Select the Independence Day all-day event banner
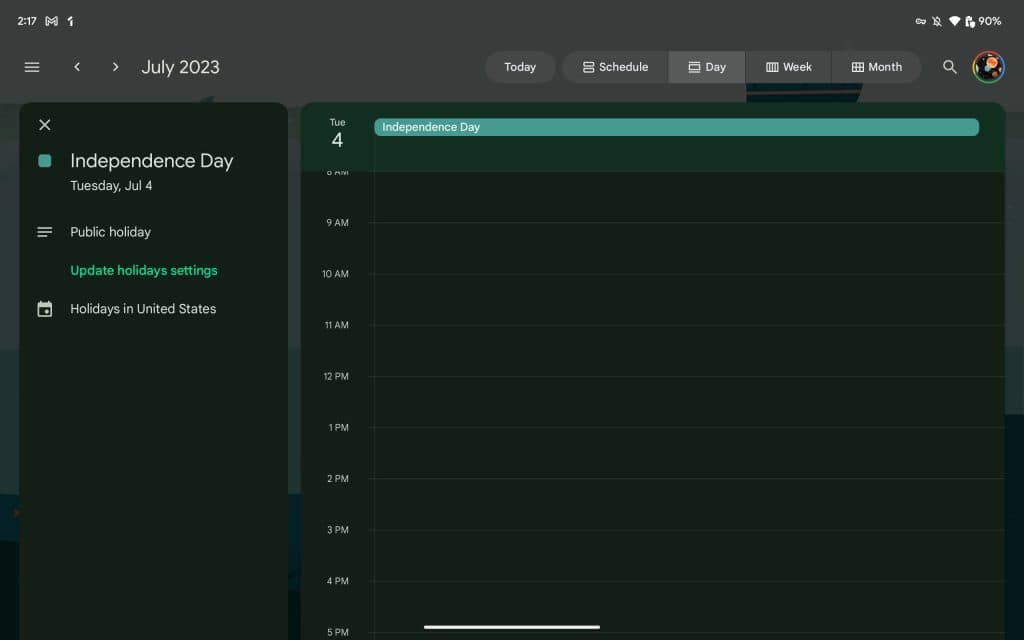 coord(676,127)
